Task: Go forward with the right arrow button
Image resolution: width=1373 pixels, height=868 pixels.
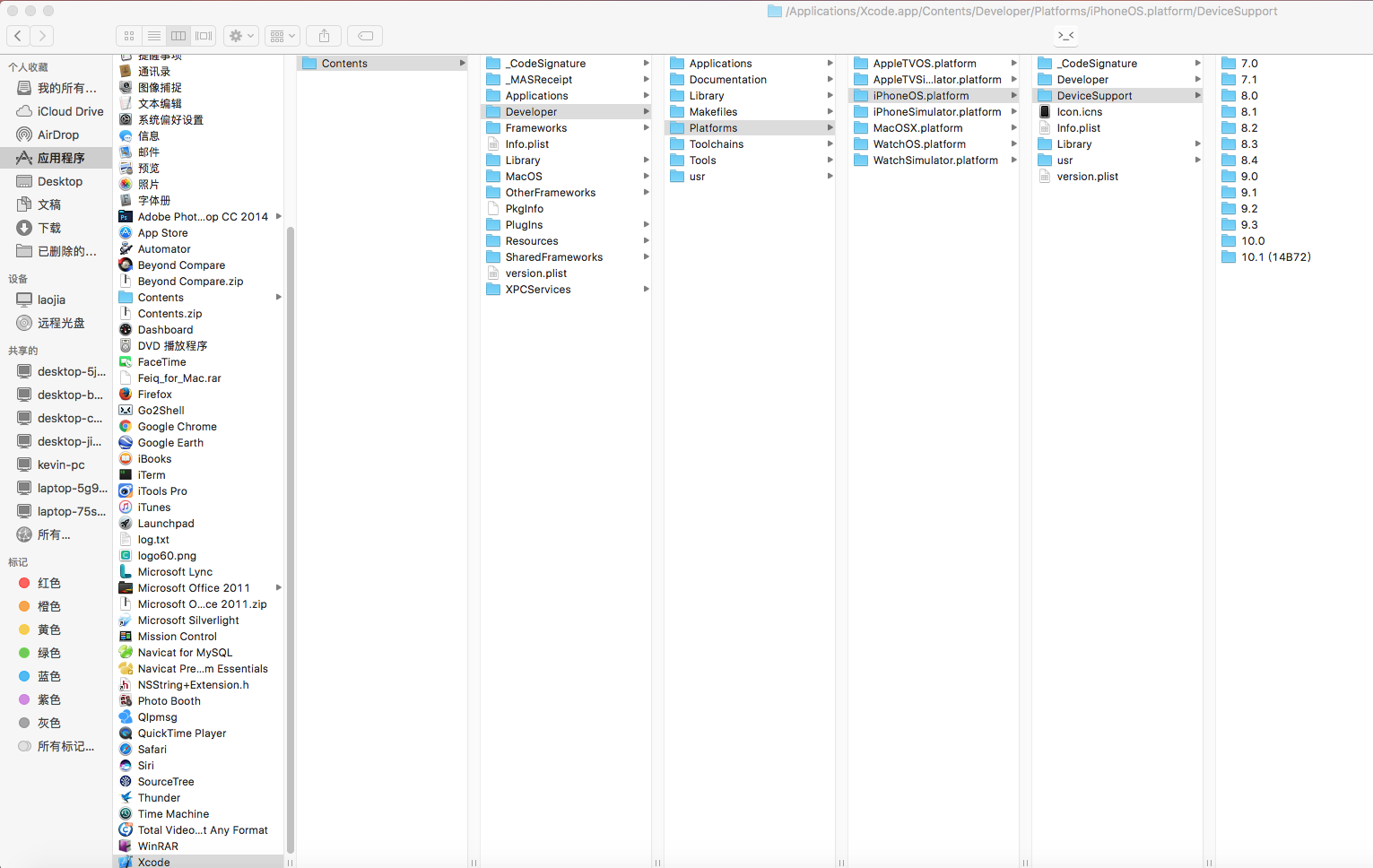Action: coord(42,36)
